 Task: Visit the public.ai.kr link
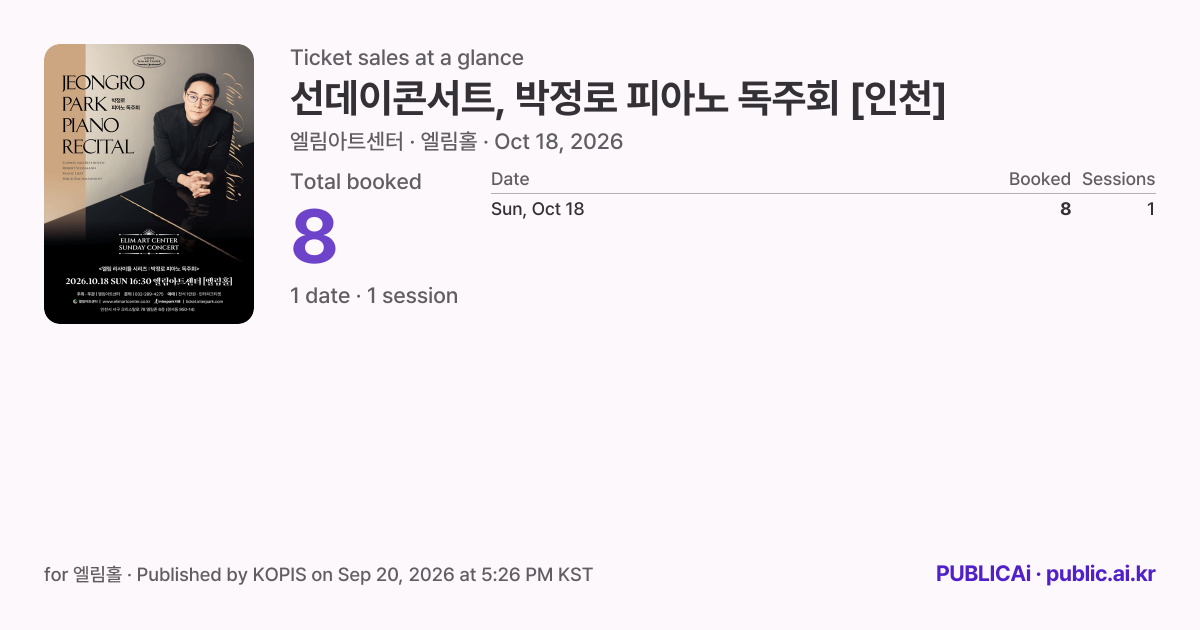(x=1100, y=574)
